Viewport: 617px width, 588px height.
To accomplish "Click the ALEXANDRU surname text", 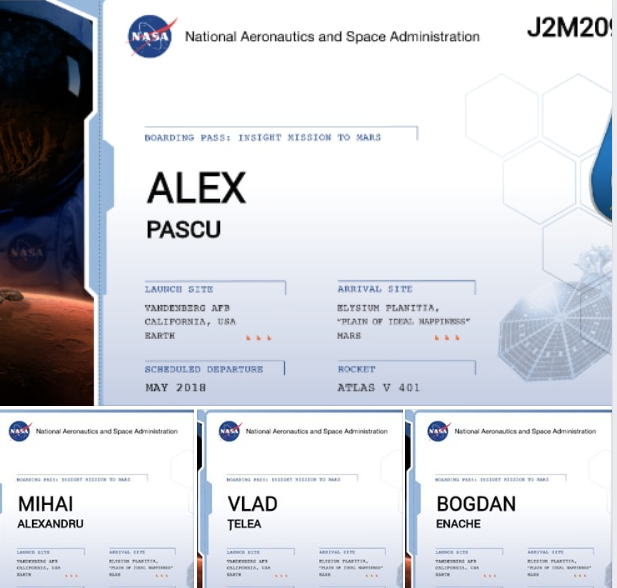I will (50, 524).
